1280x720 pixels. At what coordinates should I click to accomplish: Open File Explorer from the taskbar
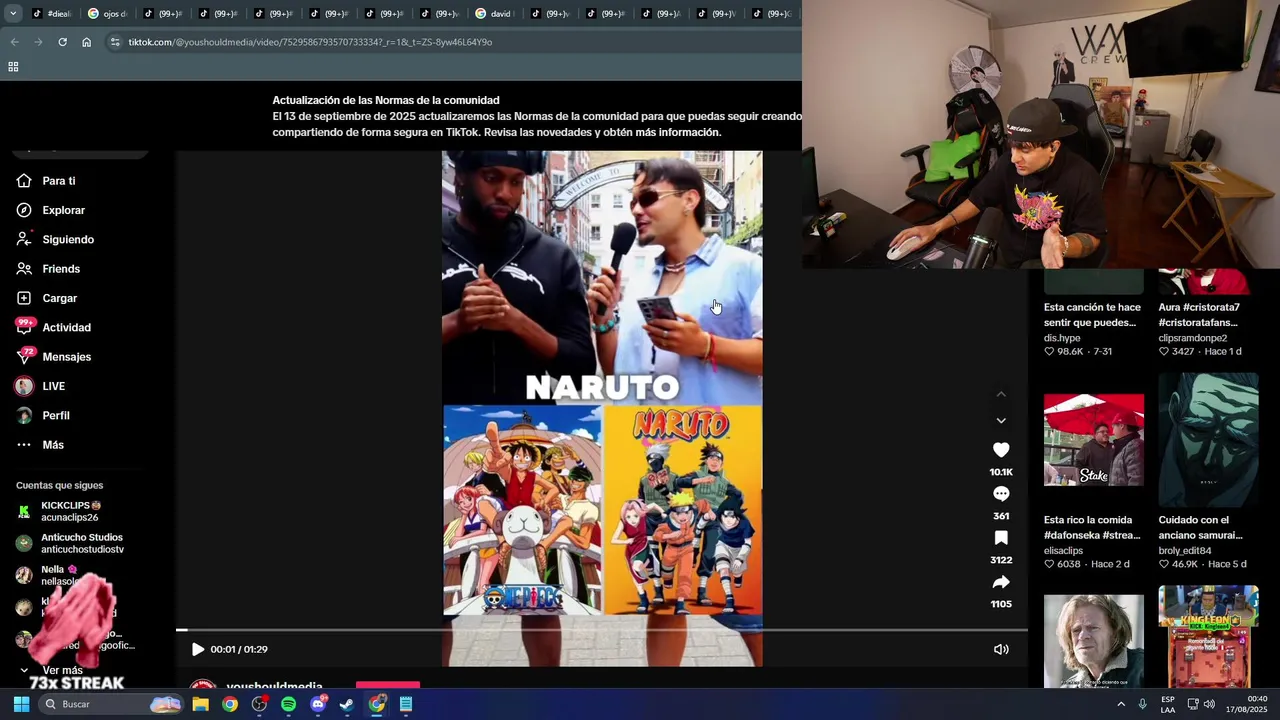tap(201, 704)
